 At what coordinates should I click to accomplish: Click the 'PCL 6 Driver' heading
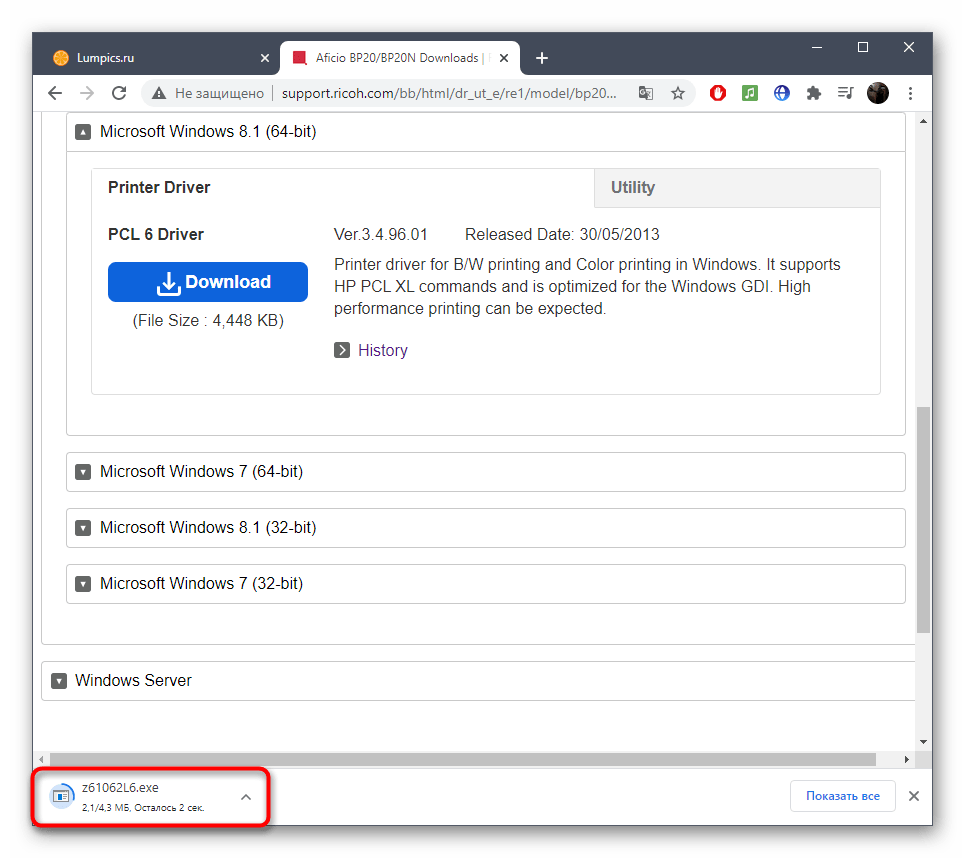(156, 235)
